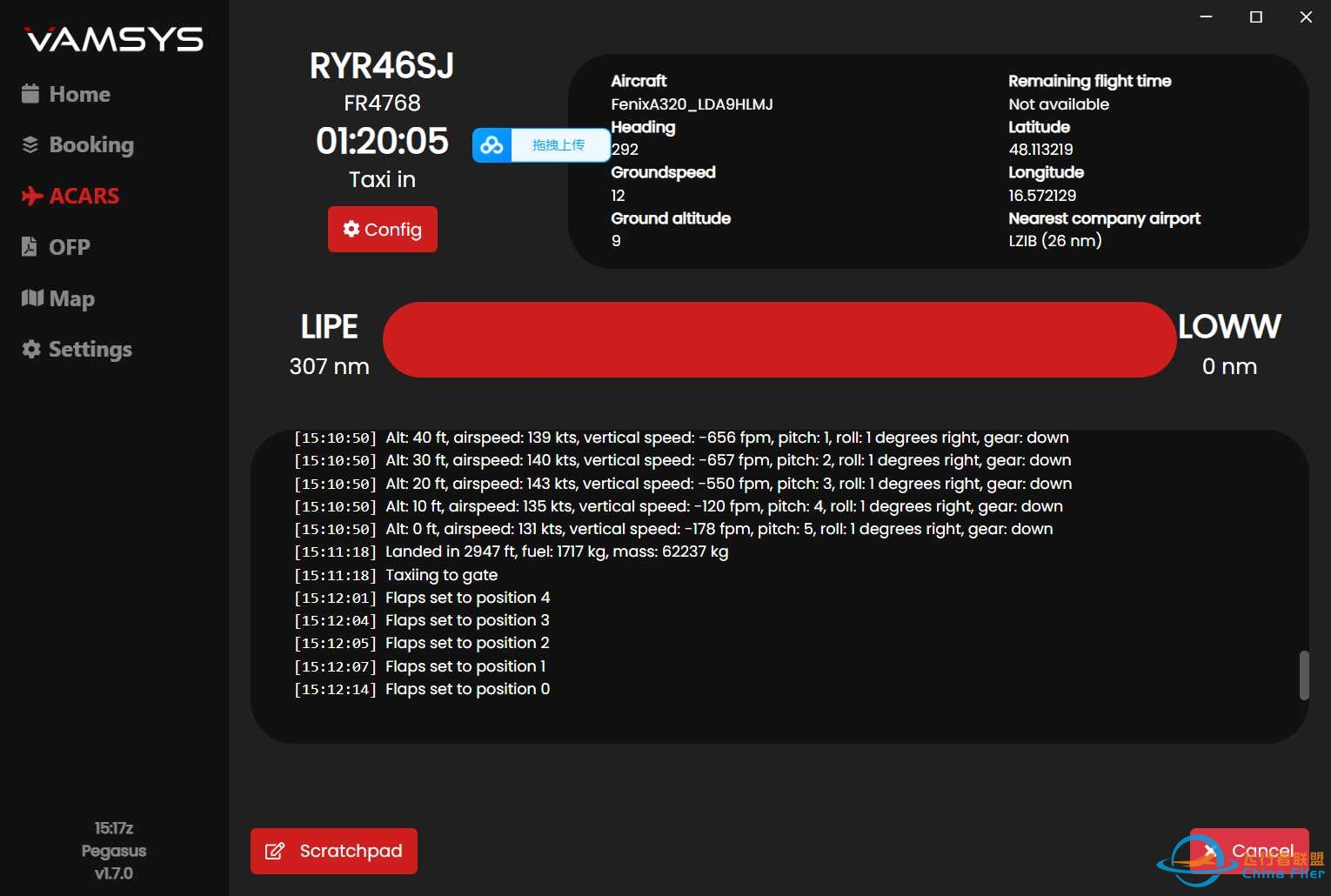Click the Booking layers icon
Screen dimensions: 1331x896
coord(30,144)
